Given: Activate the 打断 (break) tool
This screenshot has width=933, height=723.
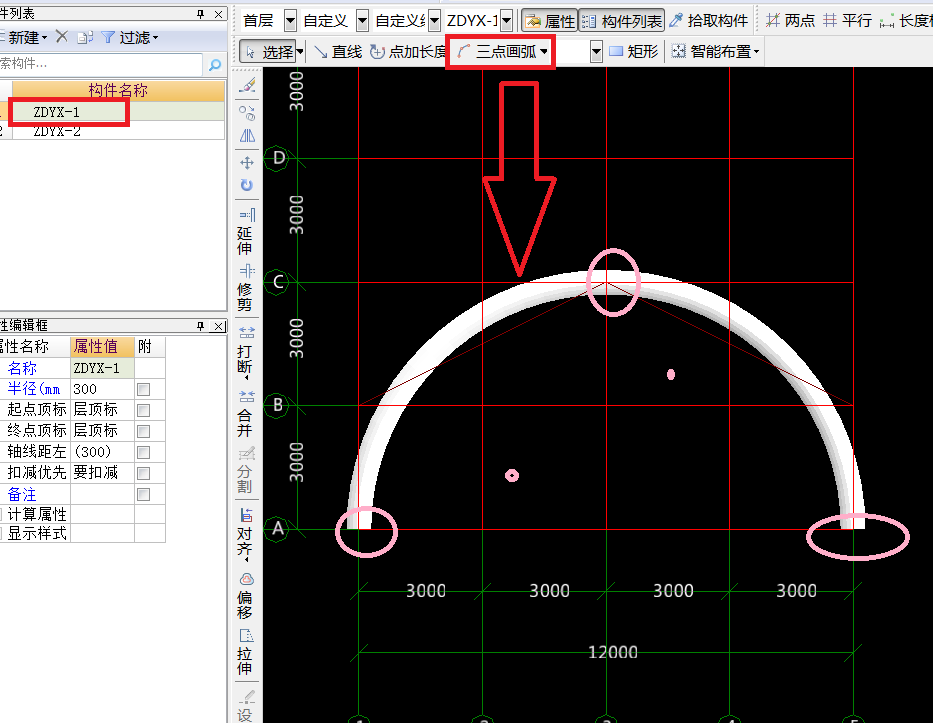Looking at the screenshot, I should (x=245, y=352).
